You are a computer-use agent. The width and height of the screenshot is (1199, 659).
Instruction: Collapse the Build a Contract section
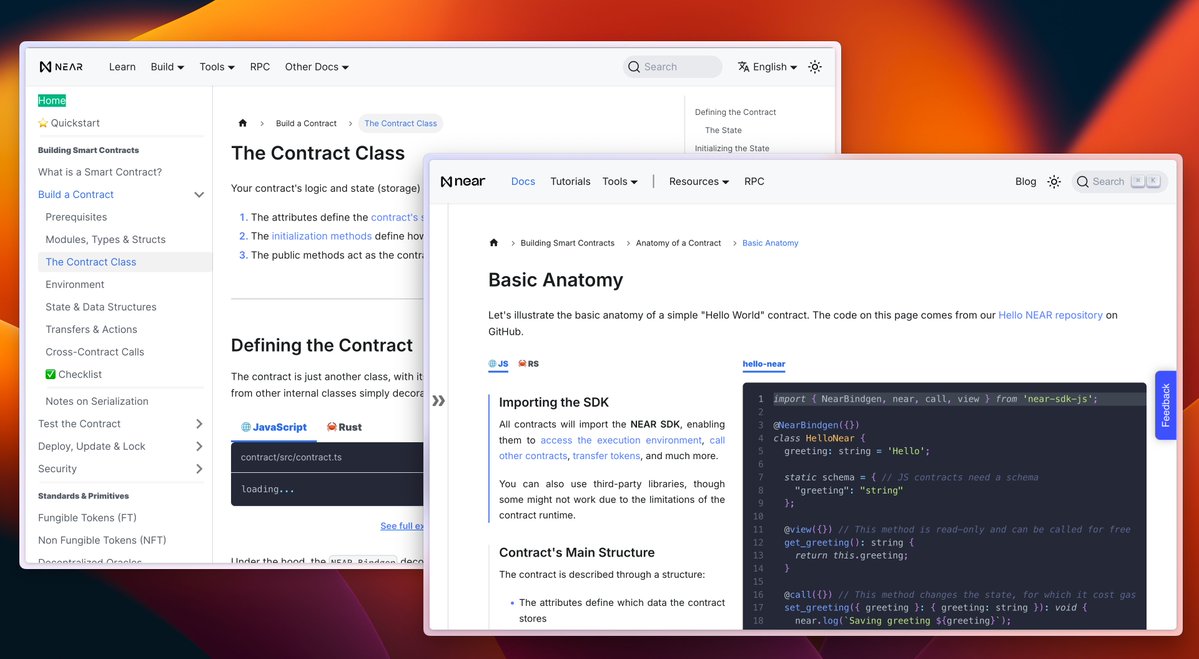pos(199,194)
